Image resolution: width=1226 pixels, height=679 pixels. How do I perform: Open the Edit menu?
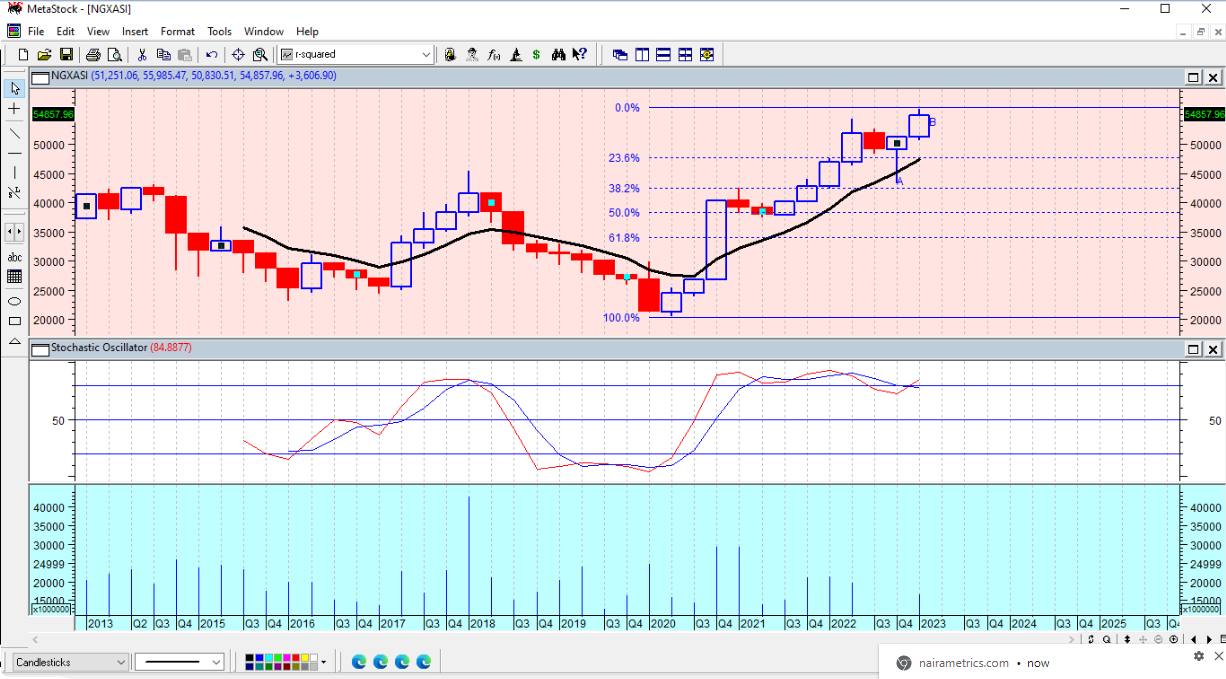click(65, 31)
